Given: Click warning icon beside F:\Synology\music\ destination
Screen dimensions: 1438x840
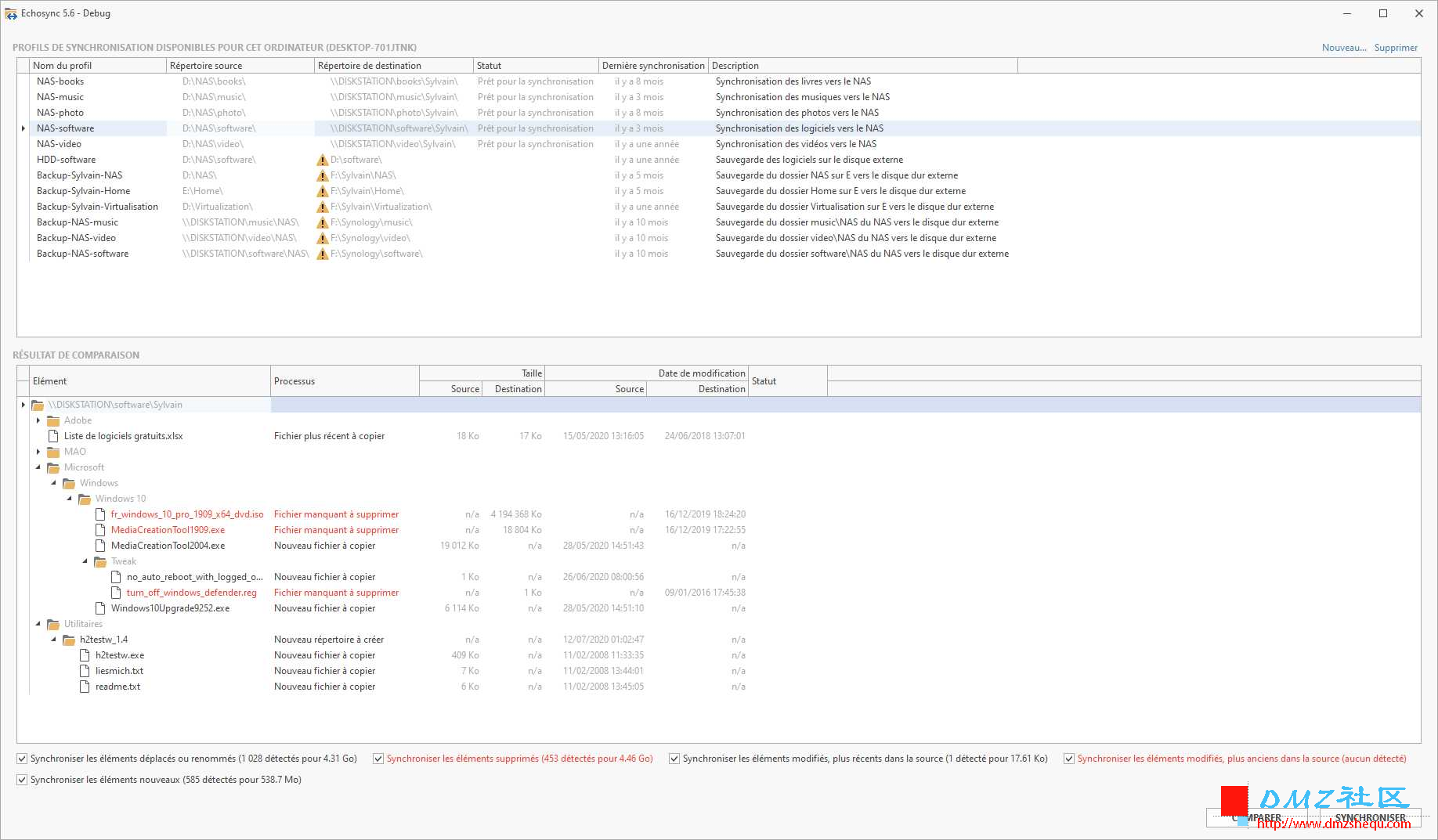Looking at the screenshot, I should pos(322,222).
